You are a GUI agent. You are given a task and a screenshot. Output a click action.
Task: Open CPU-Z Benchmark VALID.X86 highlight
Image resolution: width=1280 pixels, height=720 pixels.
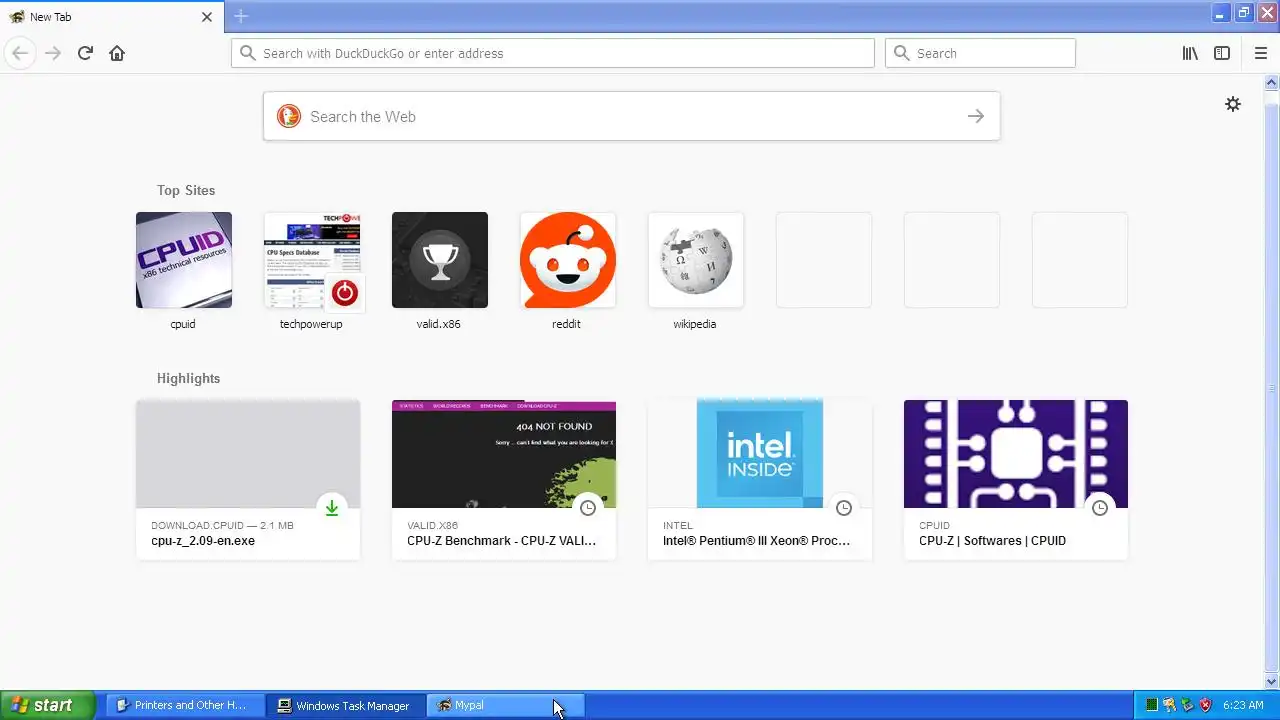(x=504, y=479)
